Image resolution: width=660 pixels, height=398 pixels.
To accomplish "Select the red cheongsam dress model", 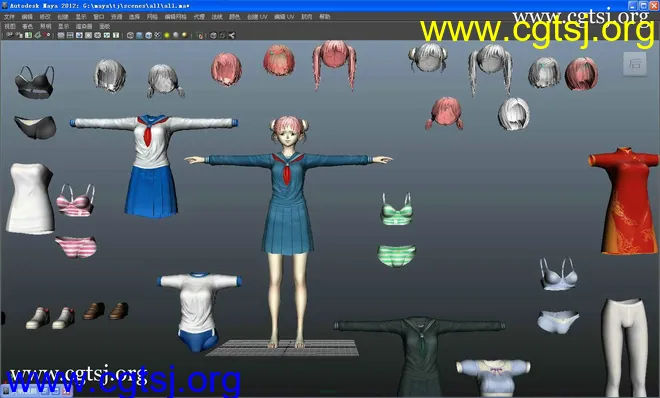I will pyautogui.click(x=624, y=201).
